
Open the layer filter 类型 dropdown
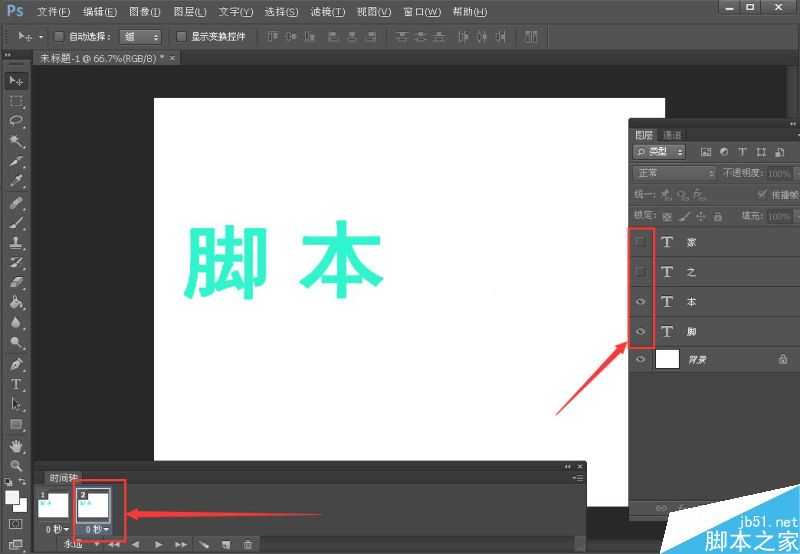(660, 152)
